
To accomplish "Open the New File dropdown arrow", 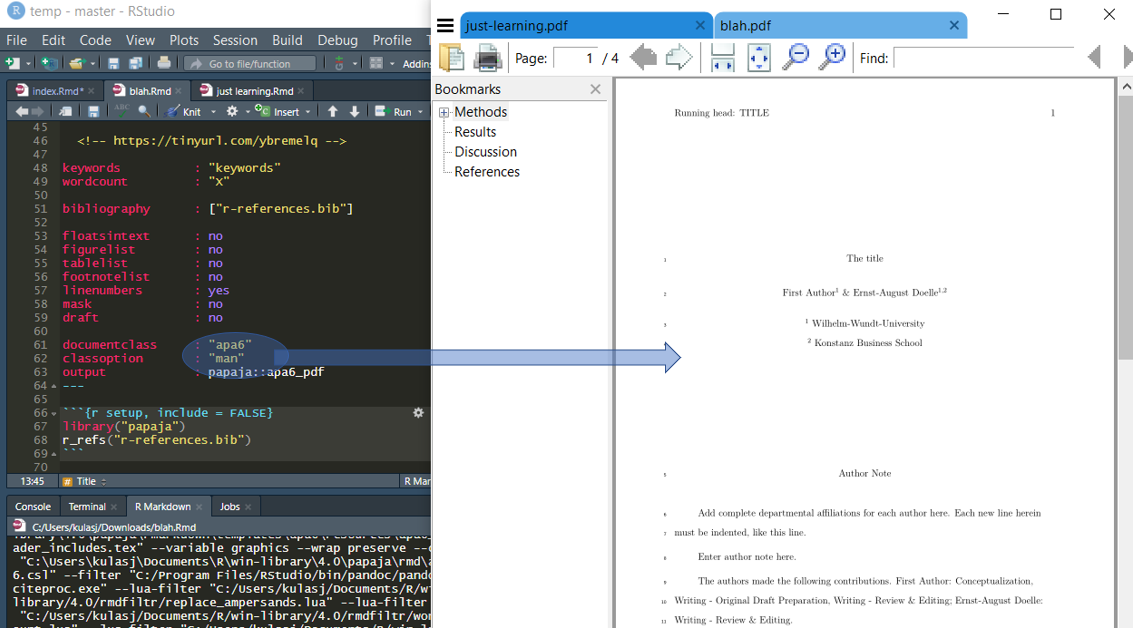I will [x=28, y=64].
